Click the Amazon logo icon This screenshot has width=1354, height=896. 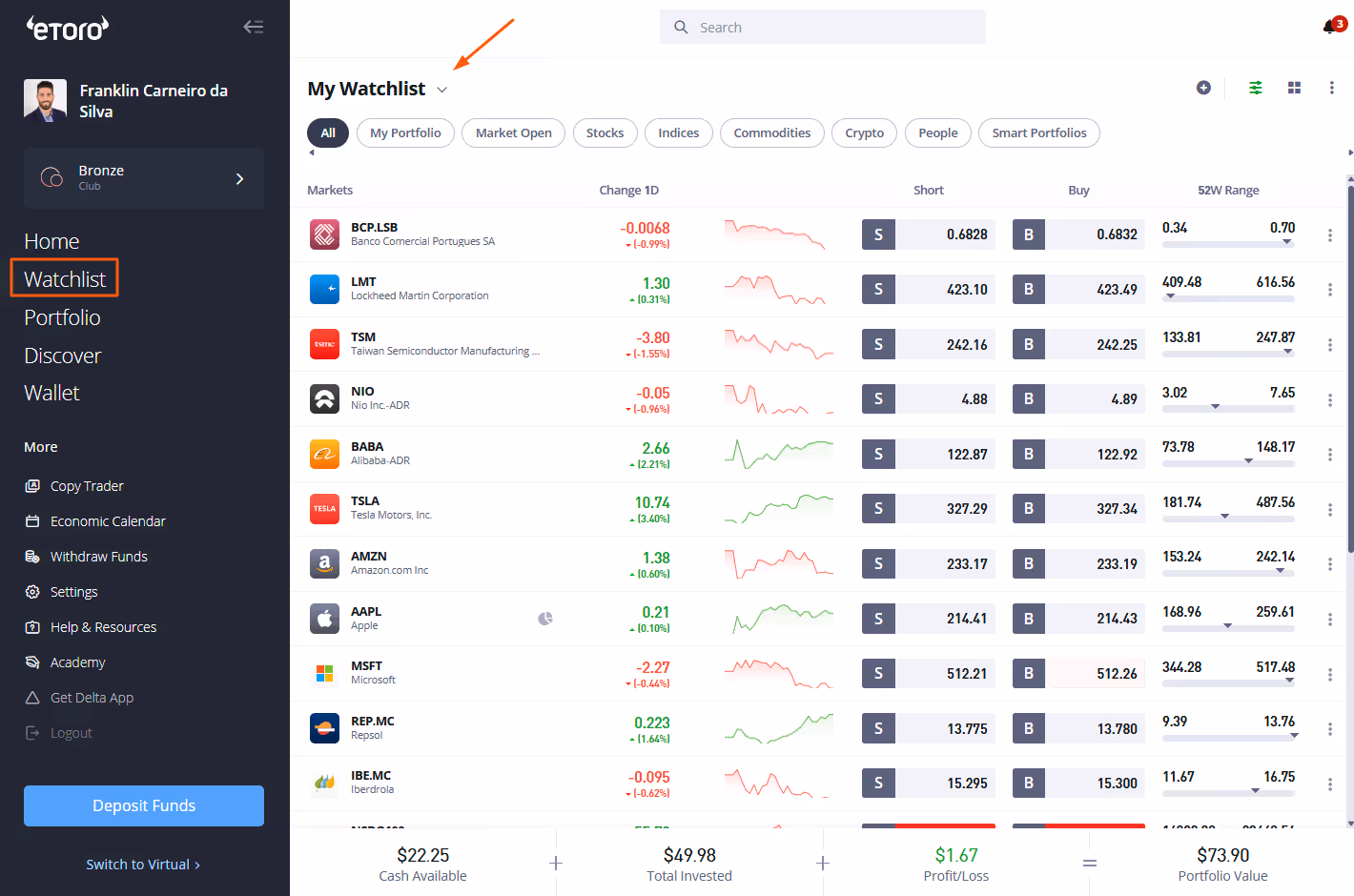(x=324, y=563)
